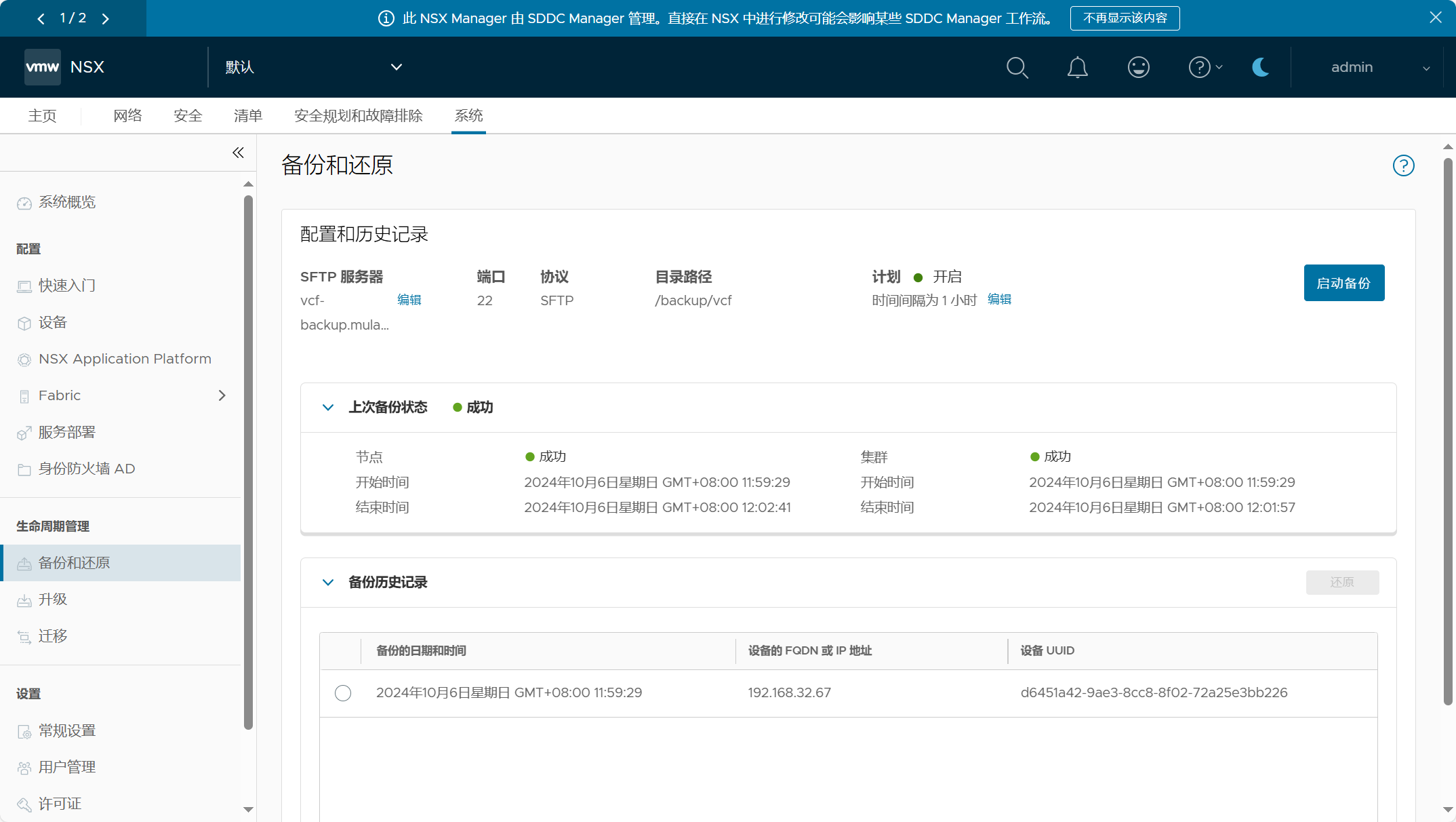Click the 许可证 key icon
This screenshot has width=1456, height=822.
[24, 804]
